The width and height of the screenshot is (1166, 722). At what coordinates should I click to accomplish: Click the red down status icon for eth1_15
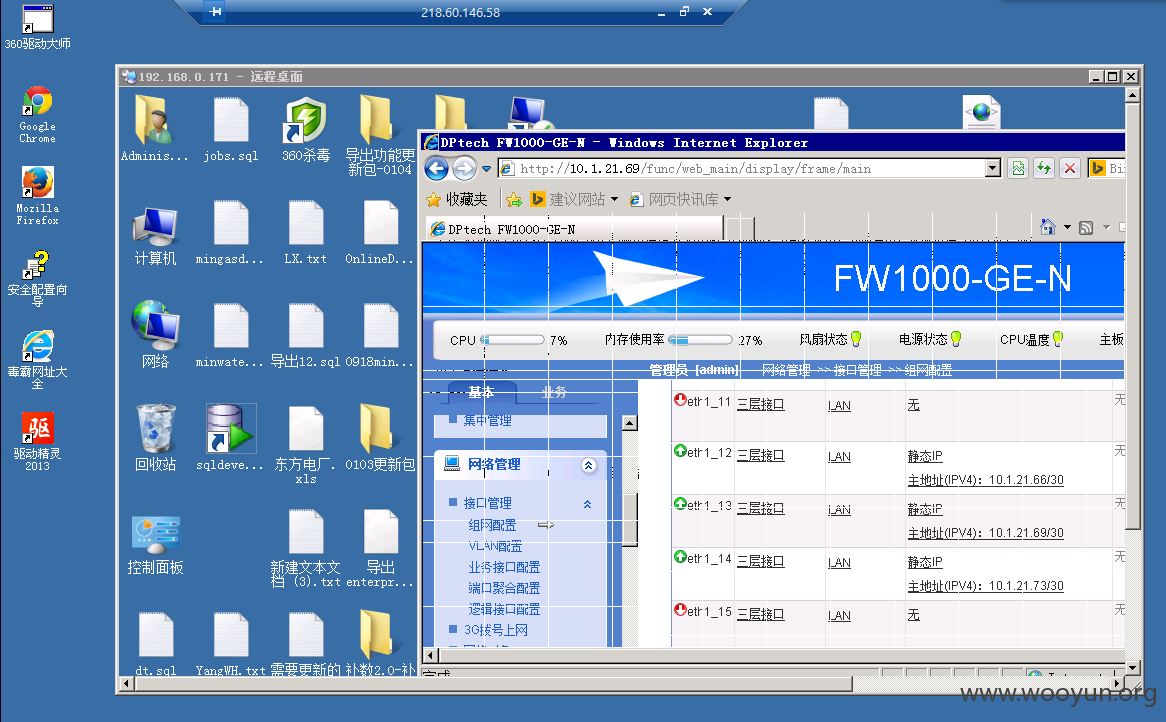point(680,610)
